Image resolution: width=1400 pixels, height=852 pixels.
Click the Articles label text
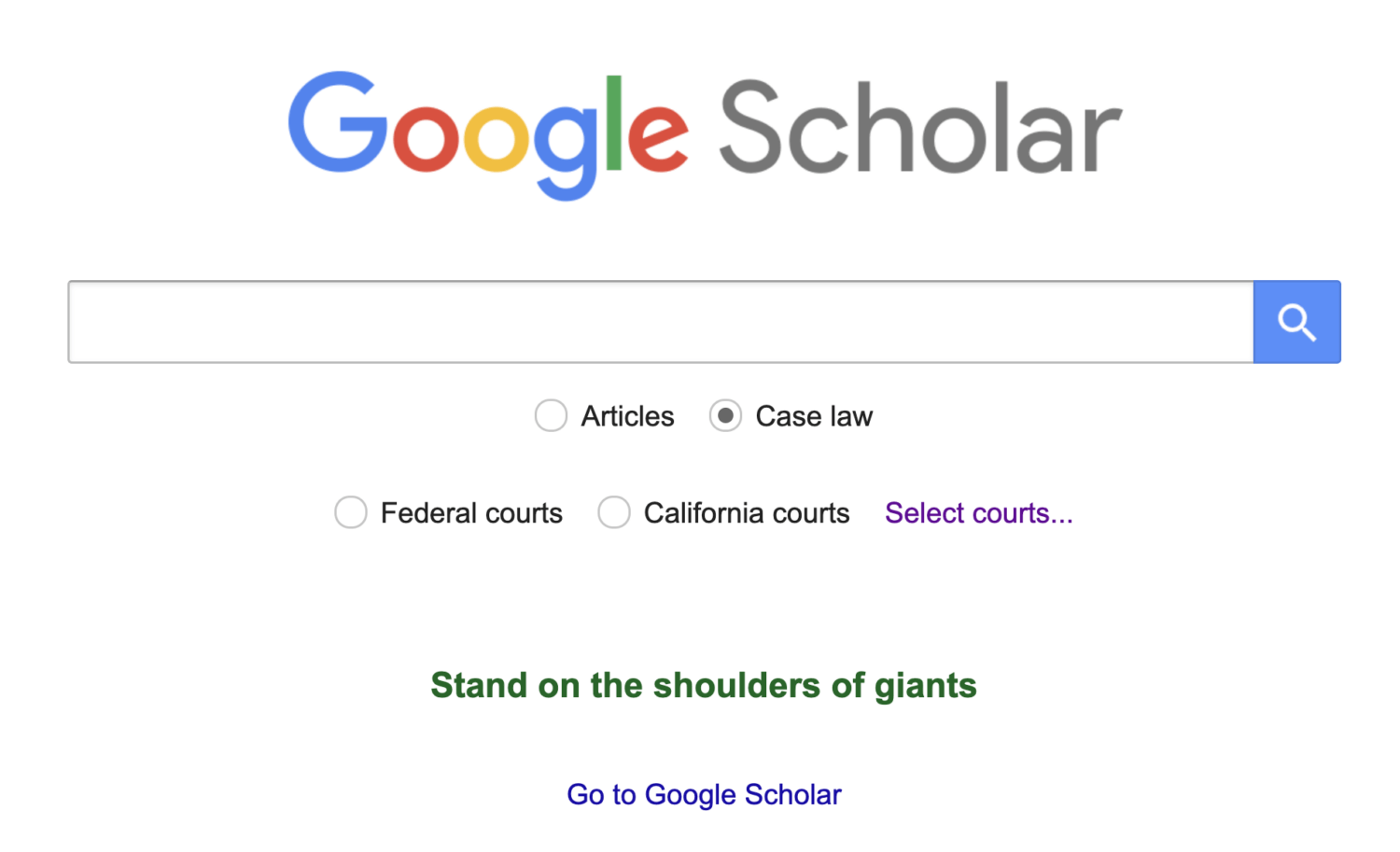627,415
